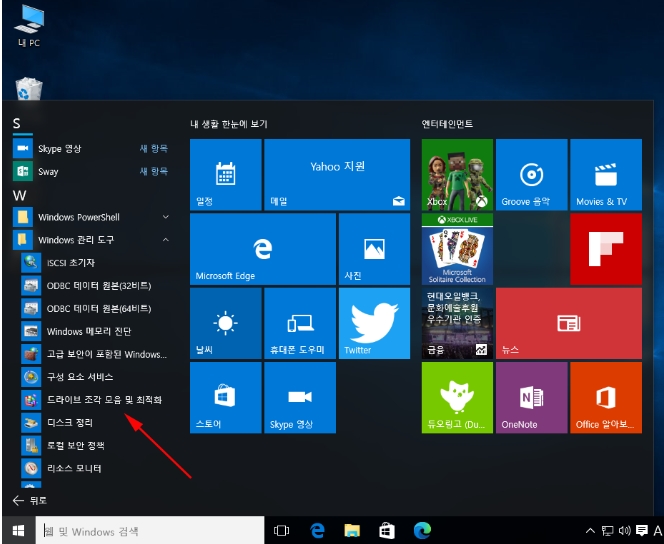This screenshot has width=664, height=544.
Task: Open 구성 요소 서비스
Action: click(x=95, y=377)
